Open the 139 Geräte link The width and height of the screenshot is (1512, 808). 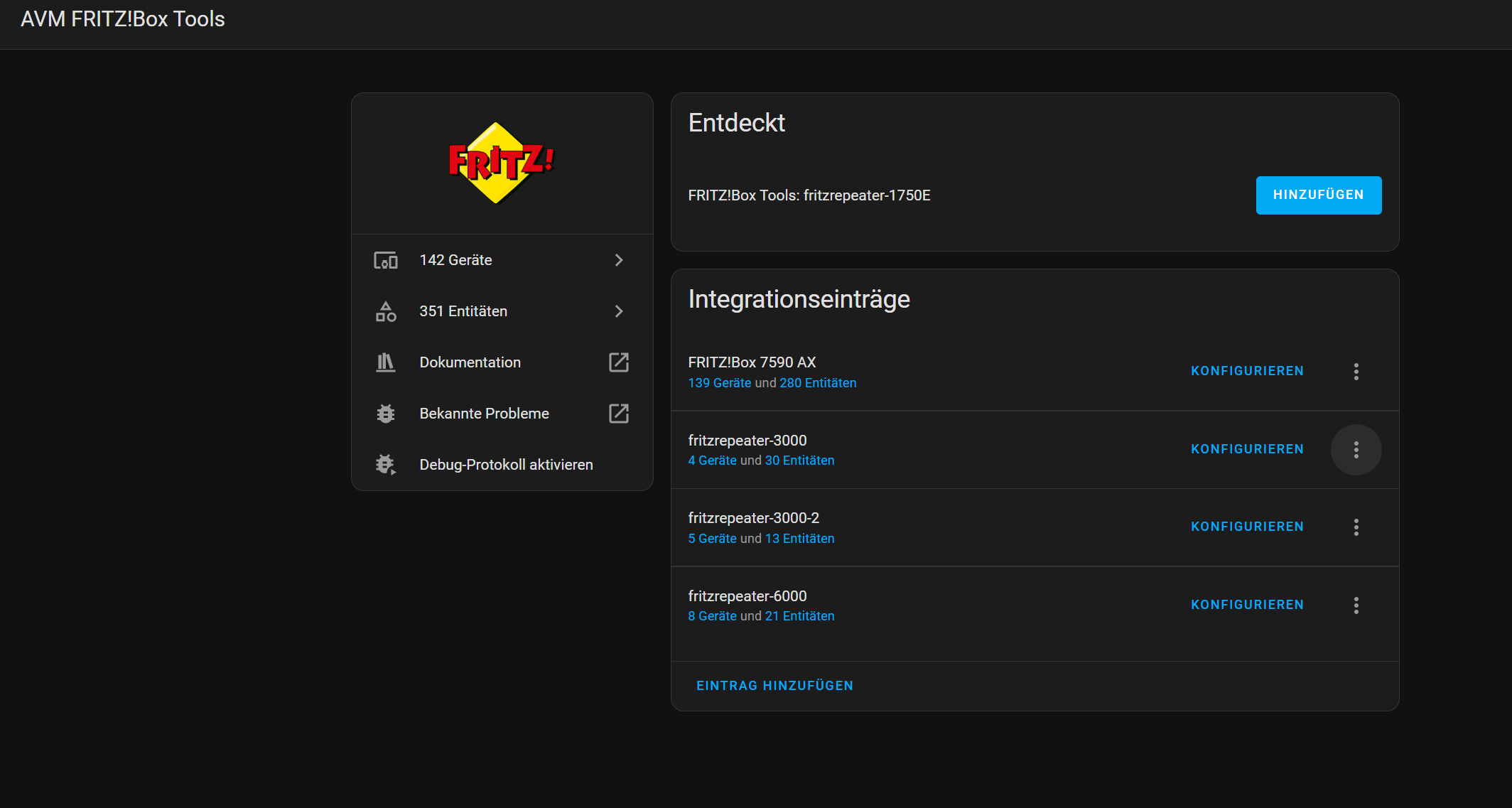click(719, 383)
